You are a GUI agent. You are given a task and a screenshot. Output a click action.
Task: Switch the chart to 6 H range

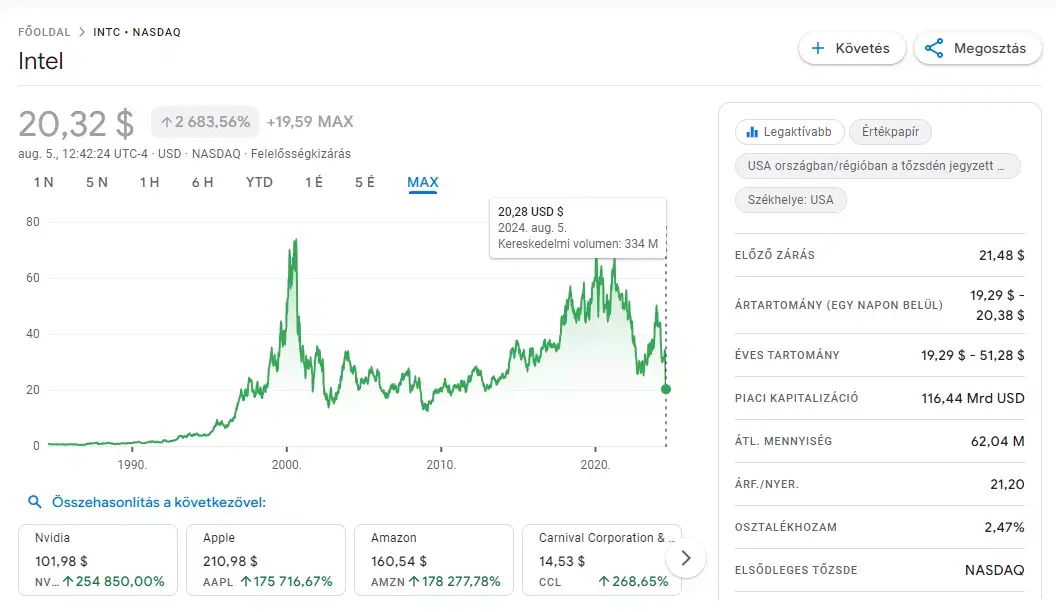click(x=203, y=182)
